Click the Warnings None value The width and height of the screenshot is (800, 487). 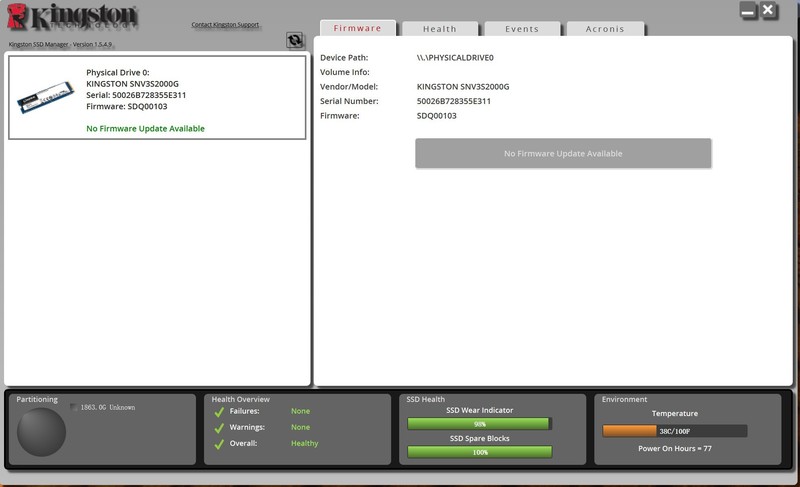click(x=301, y=427)
